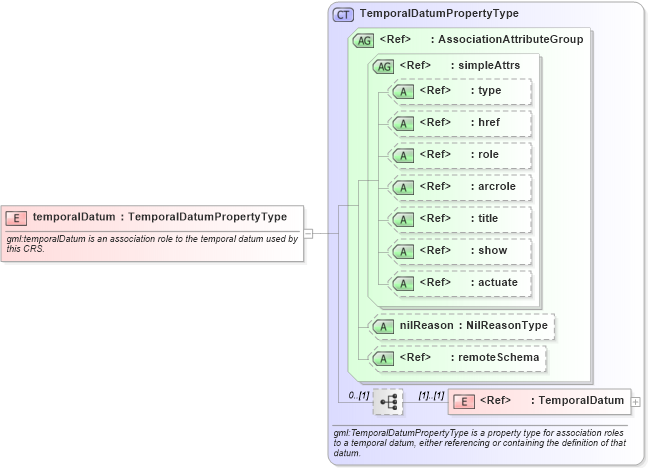
Task: Expand the TemporalDatum reference element
Action: click(636, 401)
